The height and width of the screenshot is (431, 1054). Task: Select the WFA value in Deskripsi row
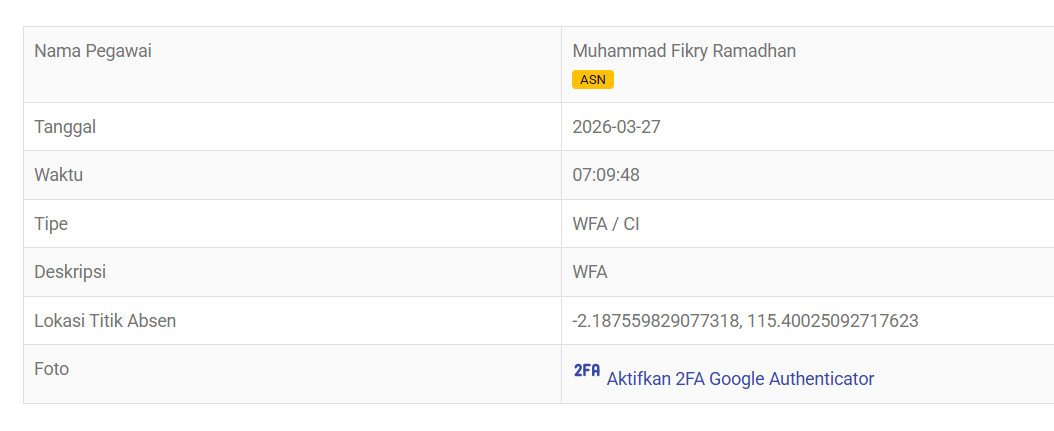click(590, 272)
